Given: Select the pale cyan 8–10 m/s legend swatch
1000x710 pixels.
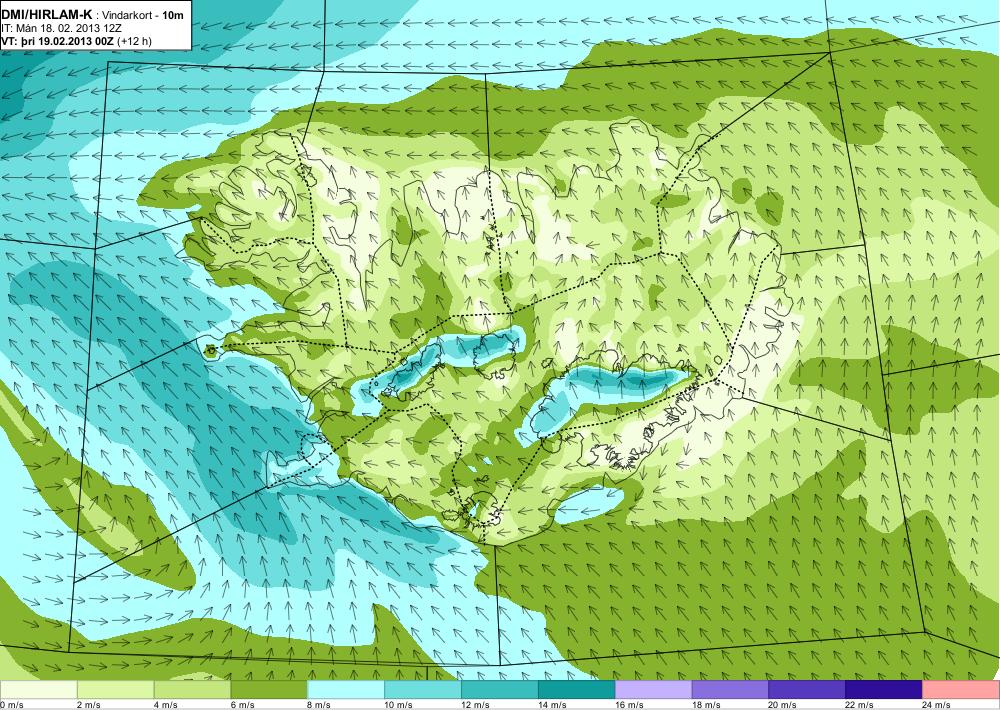Looking at the screenshot, I should pos(346,690).
